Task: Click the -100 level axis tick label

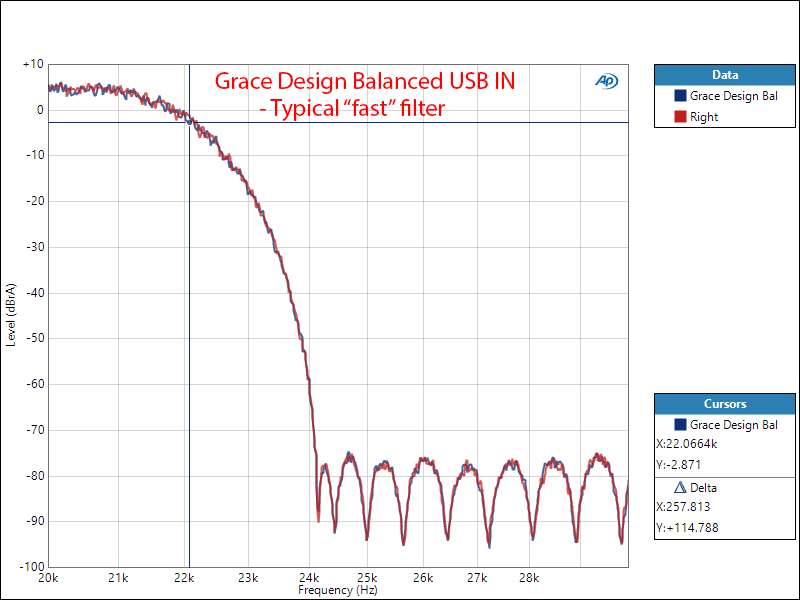Action: [32, 566]
